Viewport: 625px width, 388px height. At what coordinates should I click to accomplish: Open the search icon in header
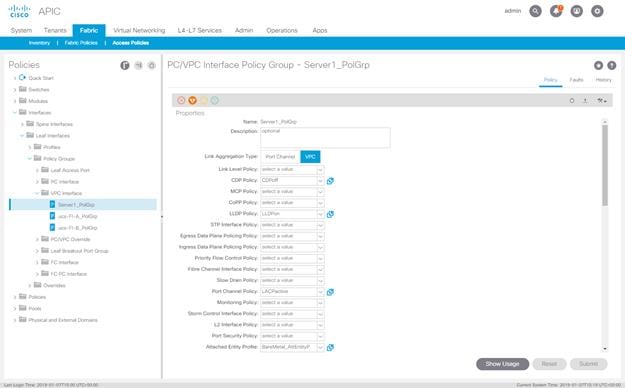coord(535,11)
